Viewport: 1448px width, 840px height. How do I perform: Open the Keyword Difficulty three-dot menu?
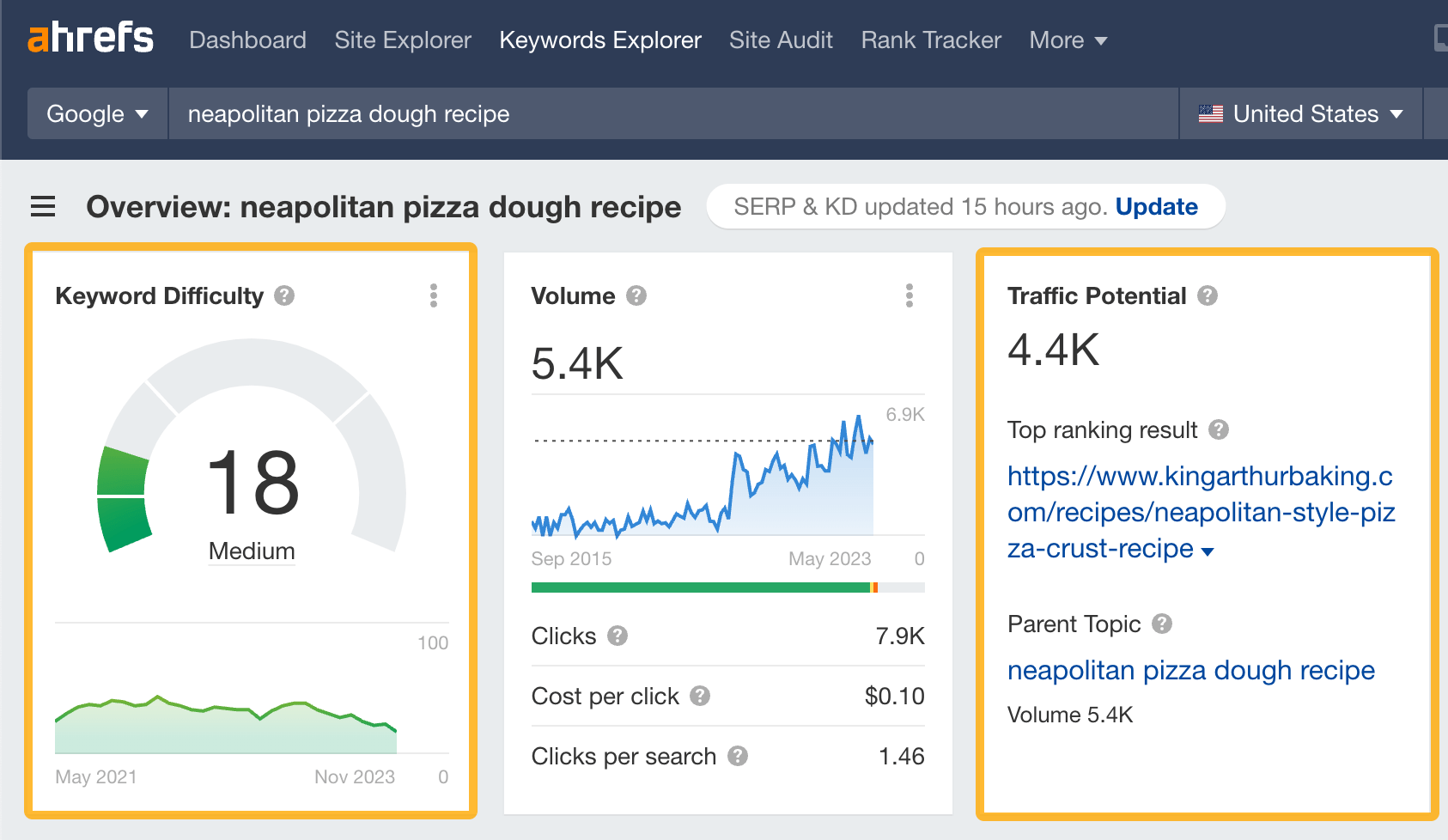click(434, 295)
